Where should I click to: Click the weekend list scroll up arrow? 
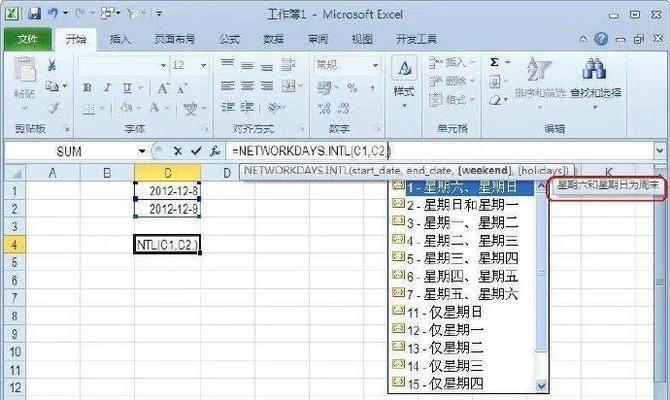point(541,186)
